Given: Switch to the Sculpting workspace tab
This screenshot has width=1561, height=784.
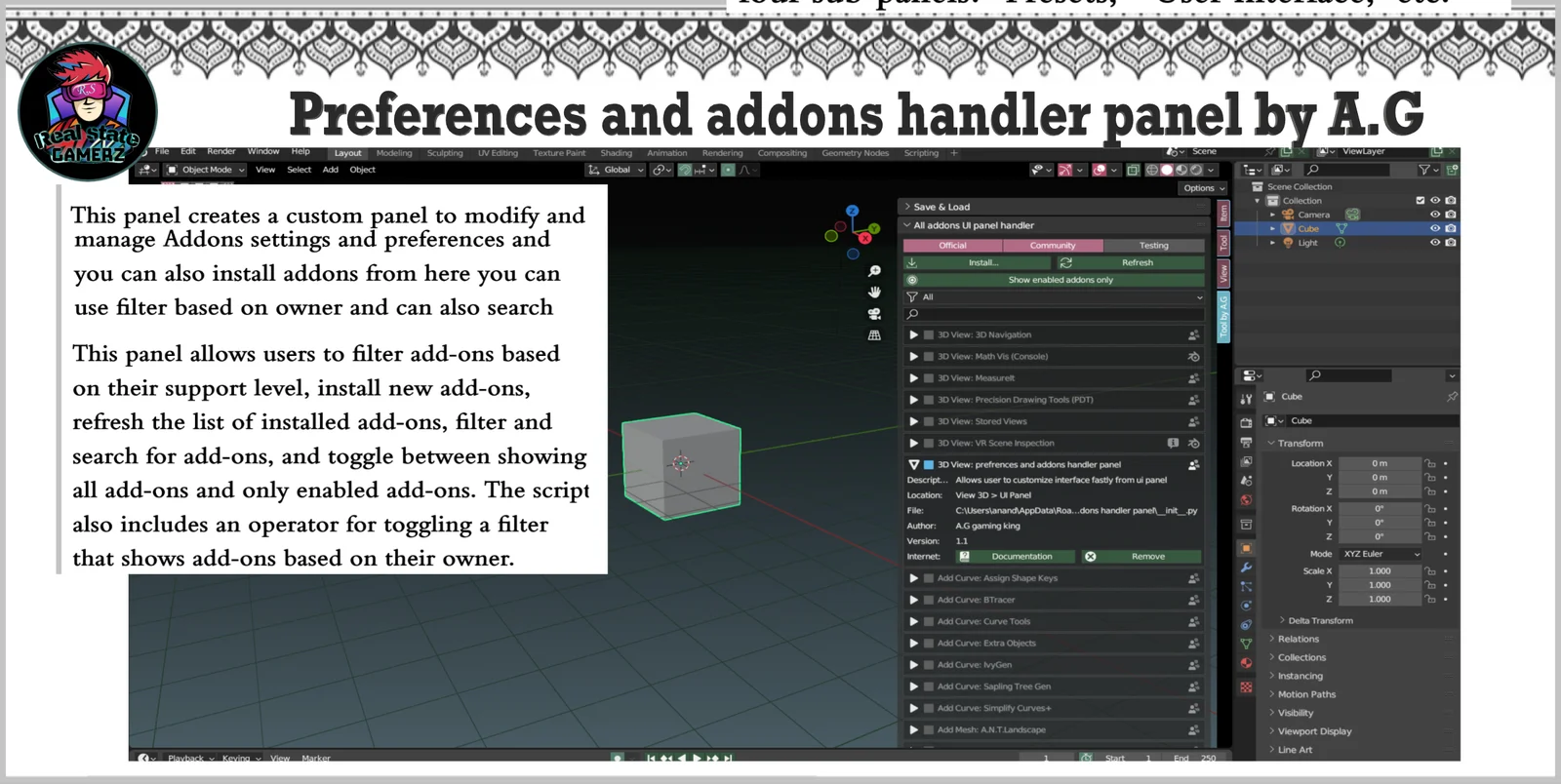Looking at the screenshot, I should point(445,153).
